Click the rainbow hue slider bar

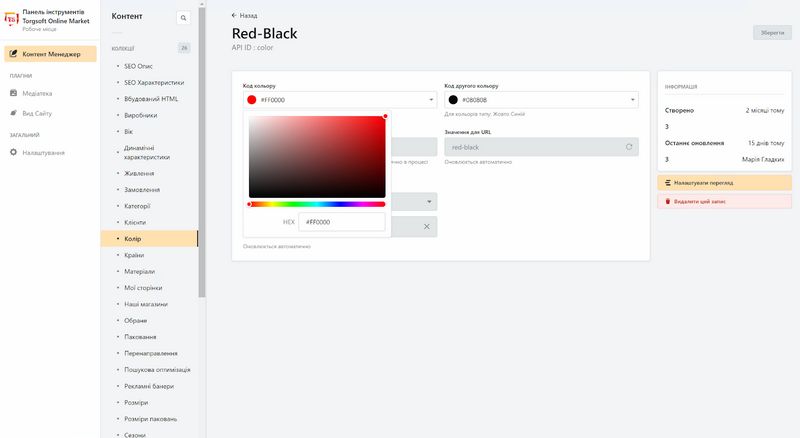coord(317,204)
